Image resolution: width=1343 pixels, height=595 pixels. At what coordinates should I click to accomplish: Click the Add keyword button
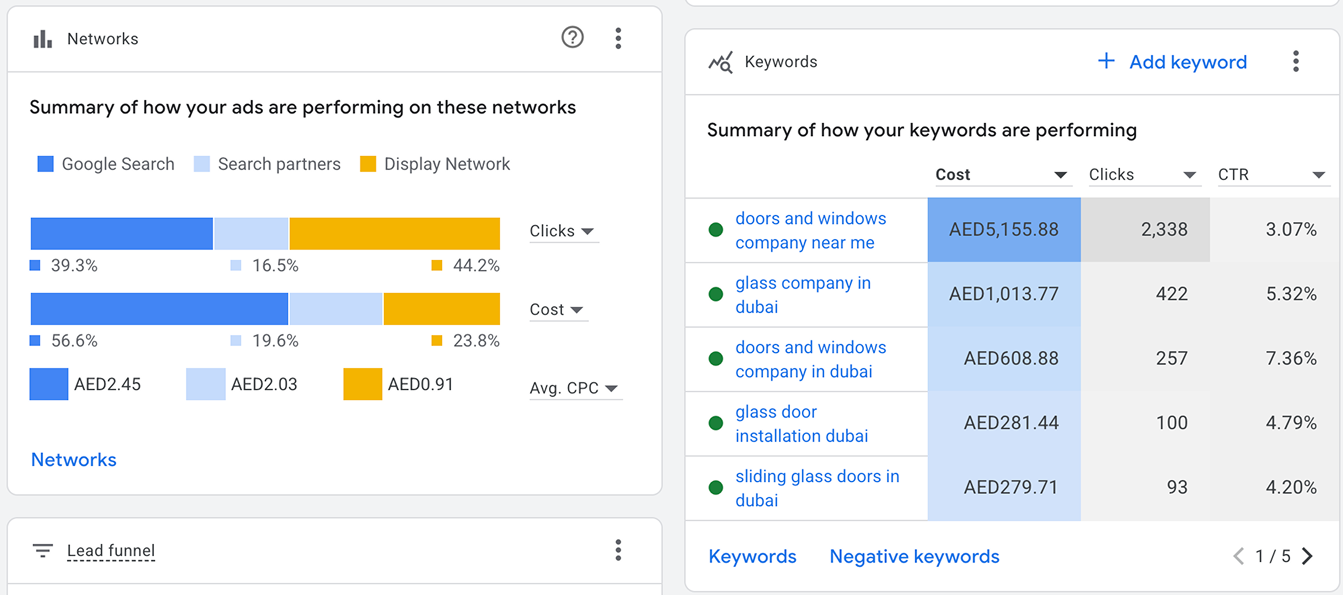(1172, 62)
